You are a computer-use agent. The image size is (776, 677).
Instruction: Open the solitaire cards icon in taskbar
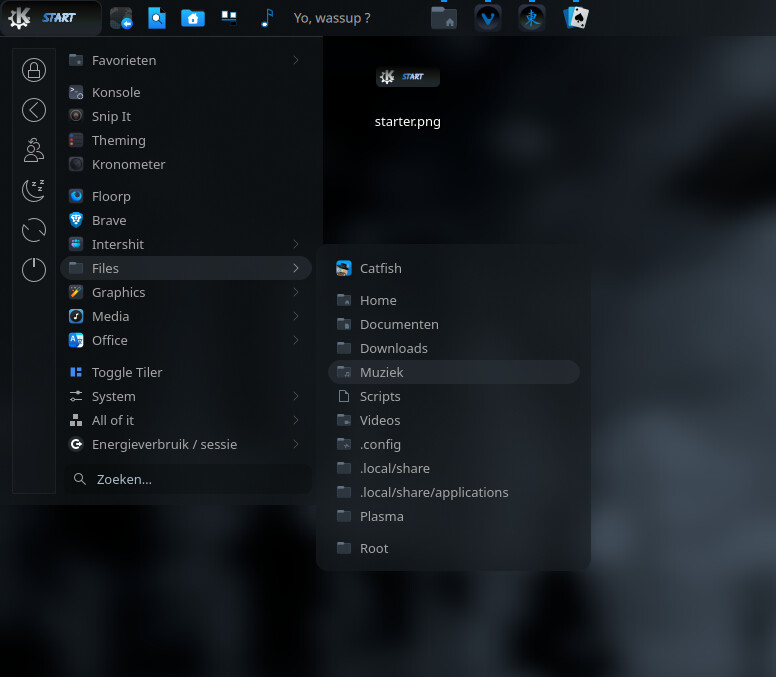click(576, 18)
